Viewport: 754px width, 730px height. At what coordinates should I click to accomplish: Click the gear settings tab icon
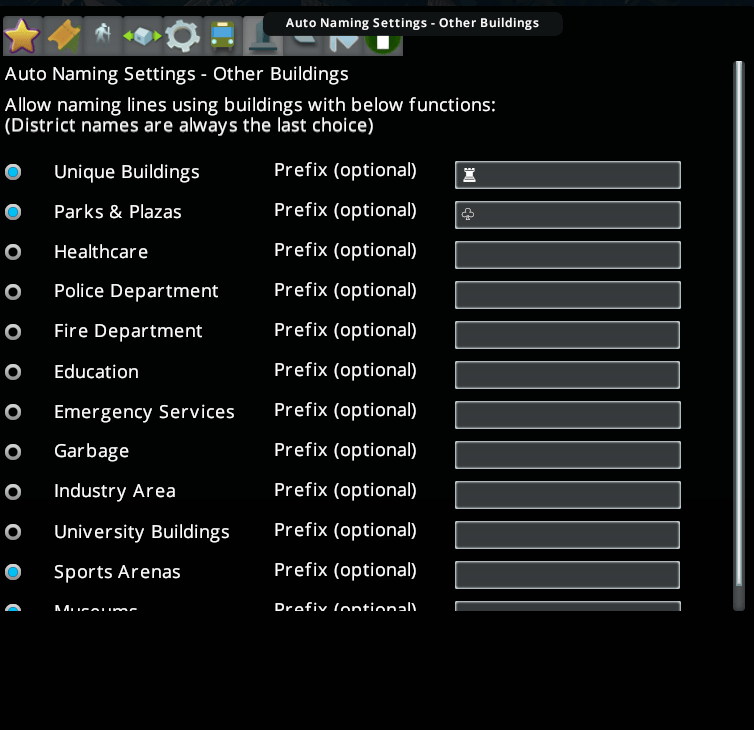click(x=183, y=36)
